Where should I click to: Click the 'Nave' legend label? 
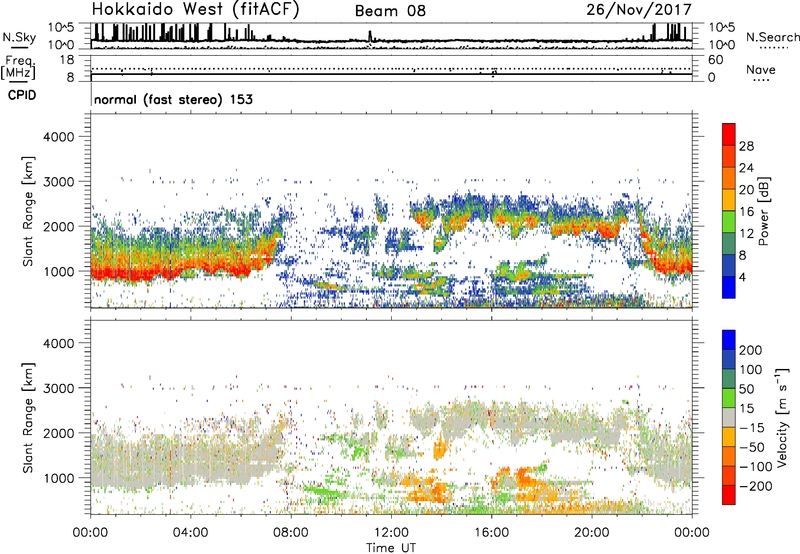coord(761,70)
